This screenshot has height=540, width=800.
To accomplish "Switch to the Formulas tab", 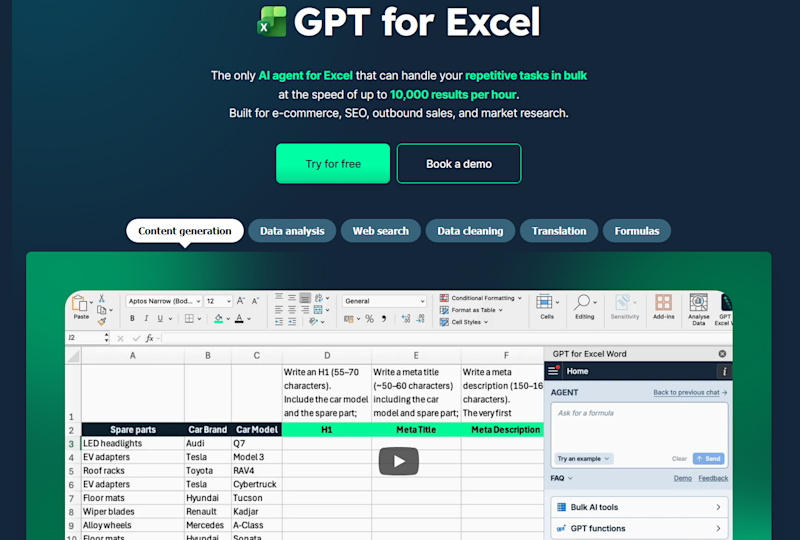I will click(637, 231).
